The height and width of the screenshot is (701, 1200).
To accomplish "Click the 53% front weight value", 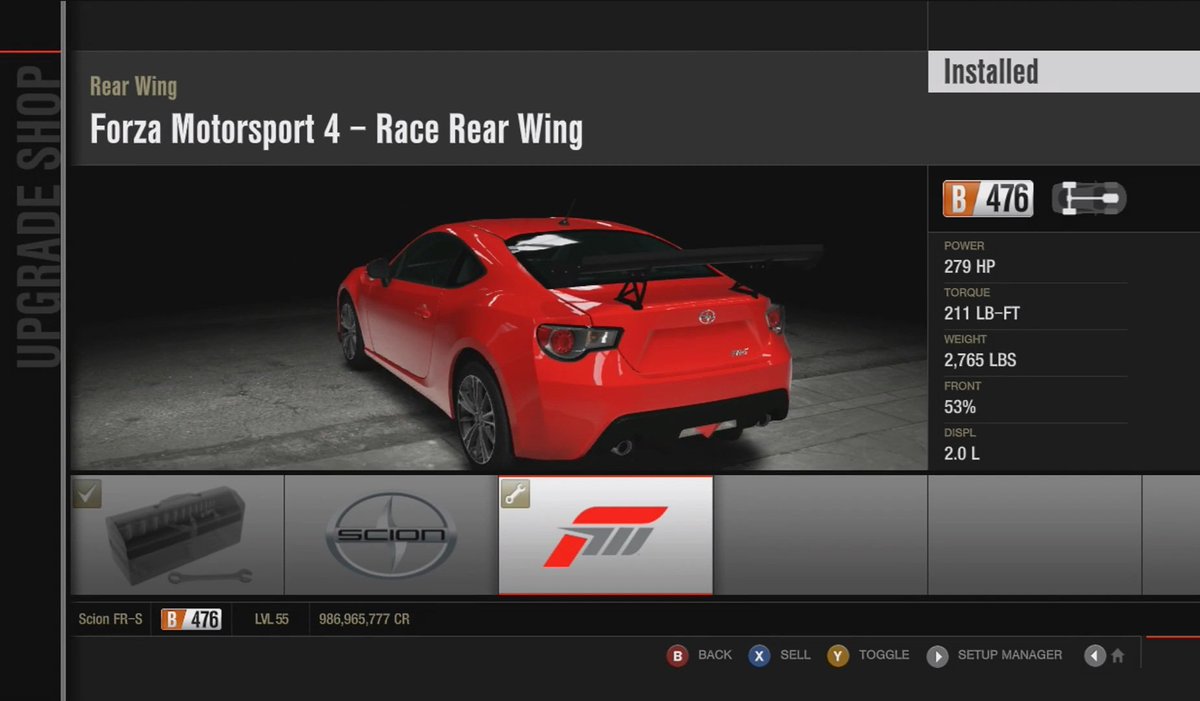I will coord(960,407).
